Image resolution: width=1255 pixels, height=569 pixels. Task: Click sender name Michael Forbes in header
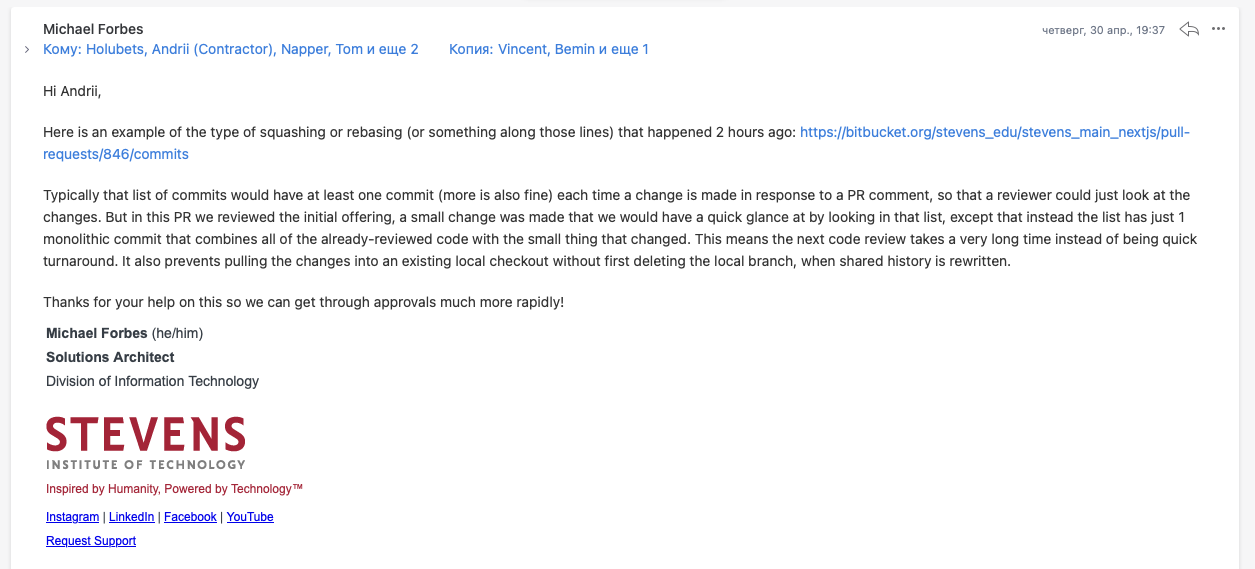(93, 29)
